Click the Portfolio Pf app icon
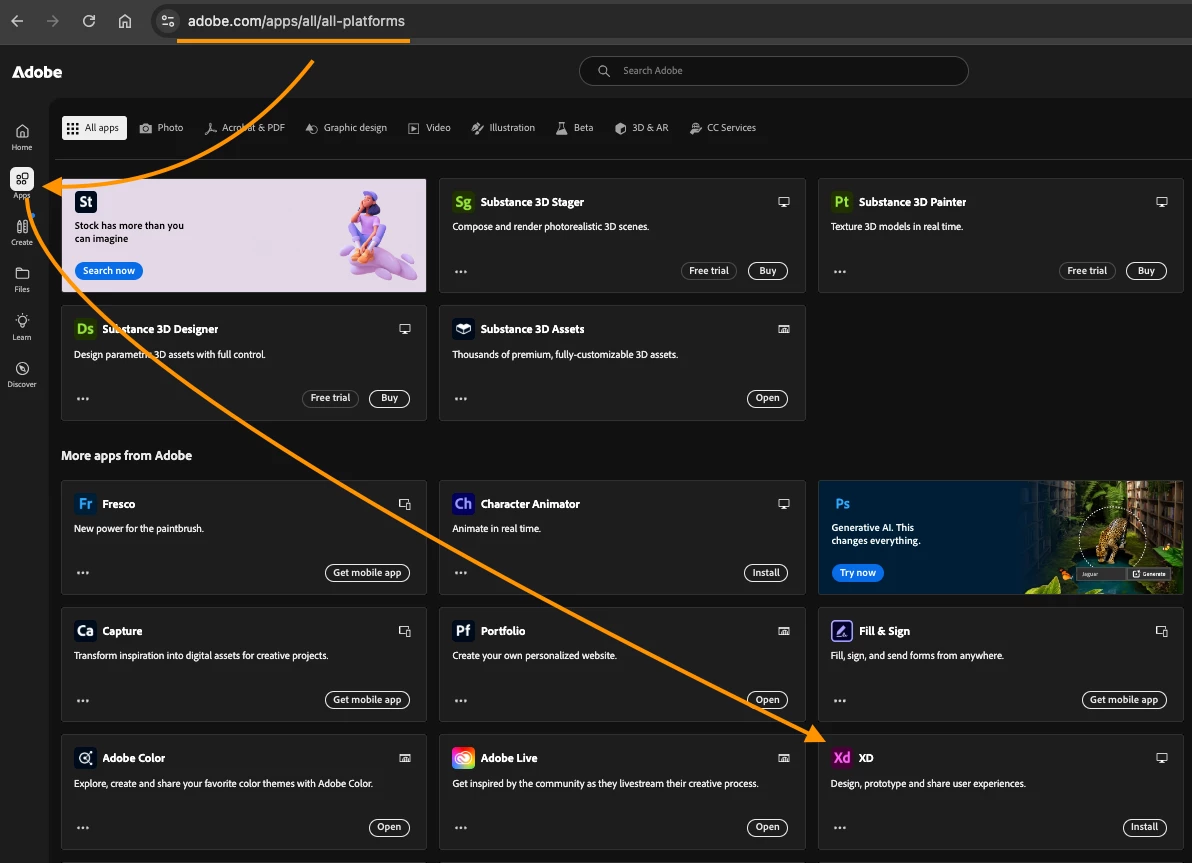This screenshot has width=1192, height=863. [463, 630]
